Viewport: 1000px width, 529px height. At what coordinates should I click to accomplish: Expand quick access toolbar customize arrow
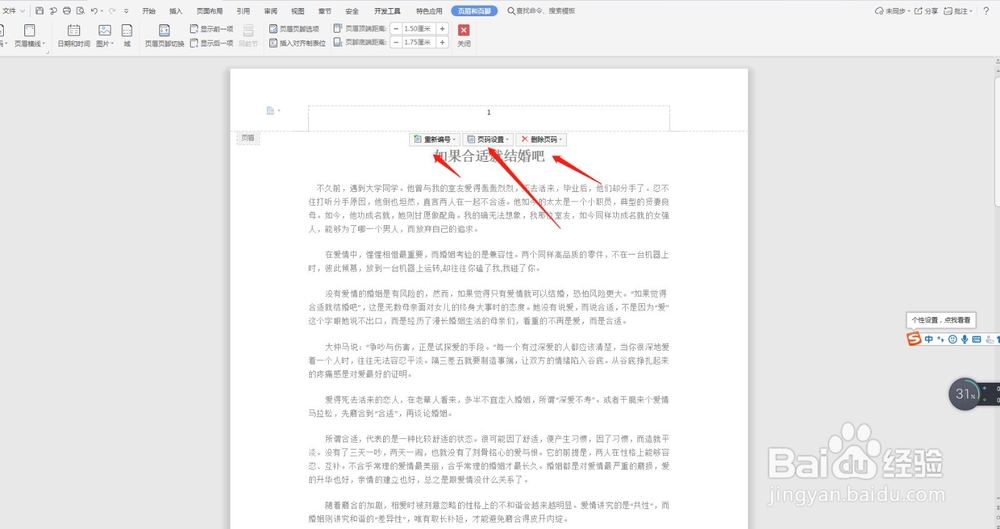coord(126,11)
